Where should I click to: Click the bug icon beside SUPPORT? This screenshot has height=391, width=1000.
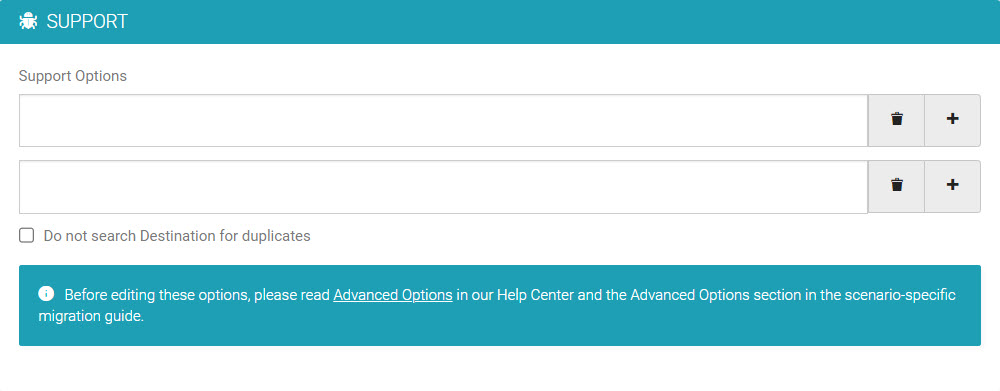pos(29,22)
